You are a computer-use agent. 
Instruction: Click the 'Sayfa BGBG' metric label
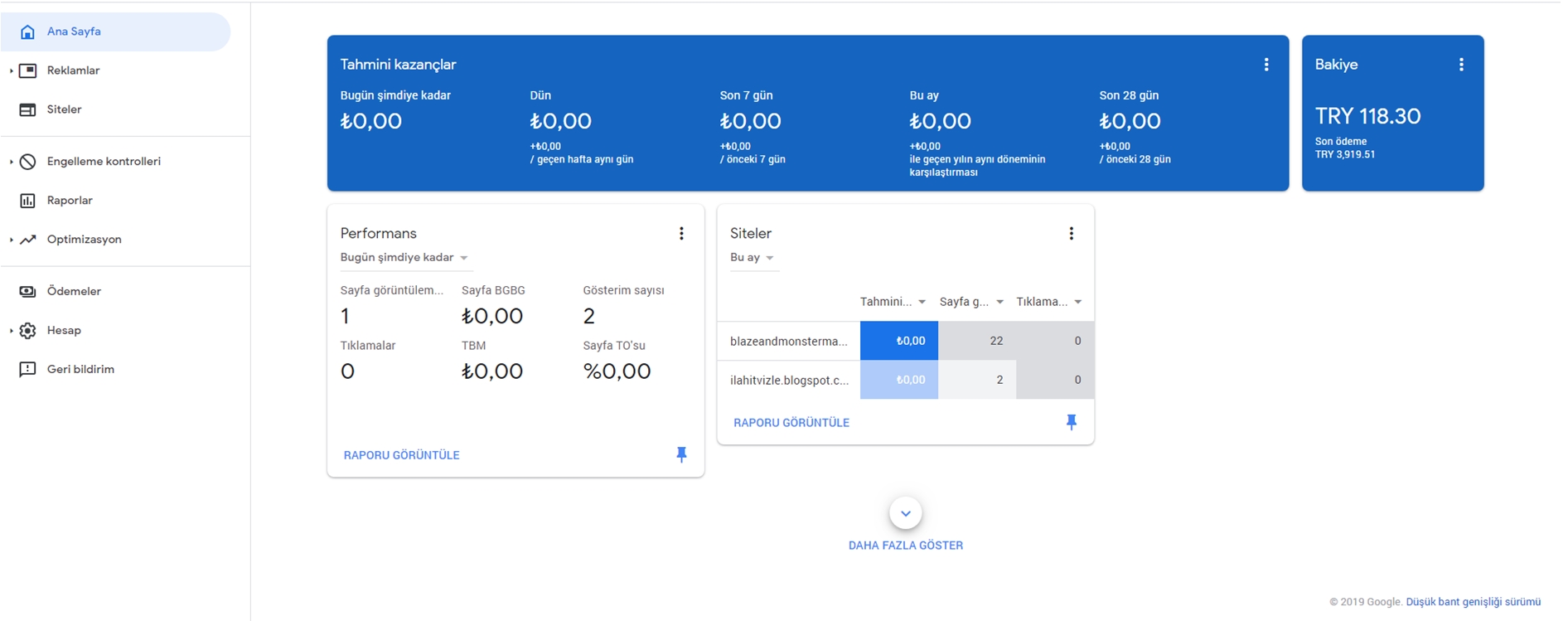pos(493,290)
